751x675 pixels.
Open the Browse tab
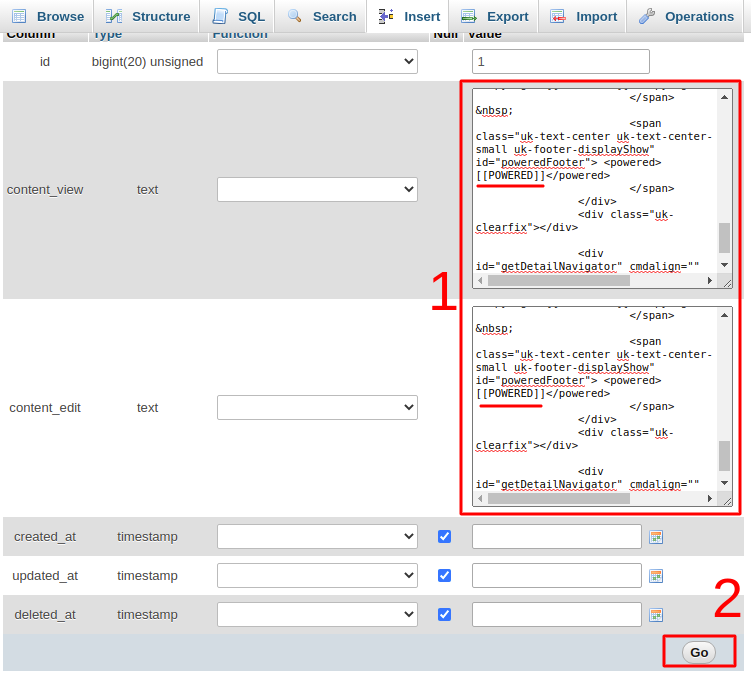coord(47,16)
